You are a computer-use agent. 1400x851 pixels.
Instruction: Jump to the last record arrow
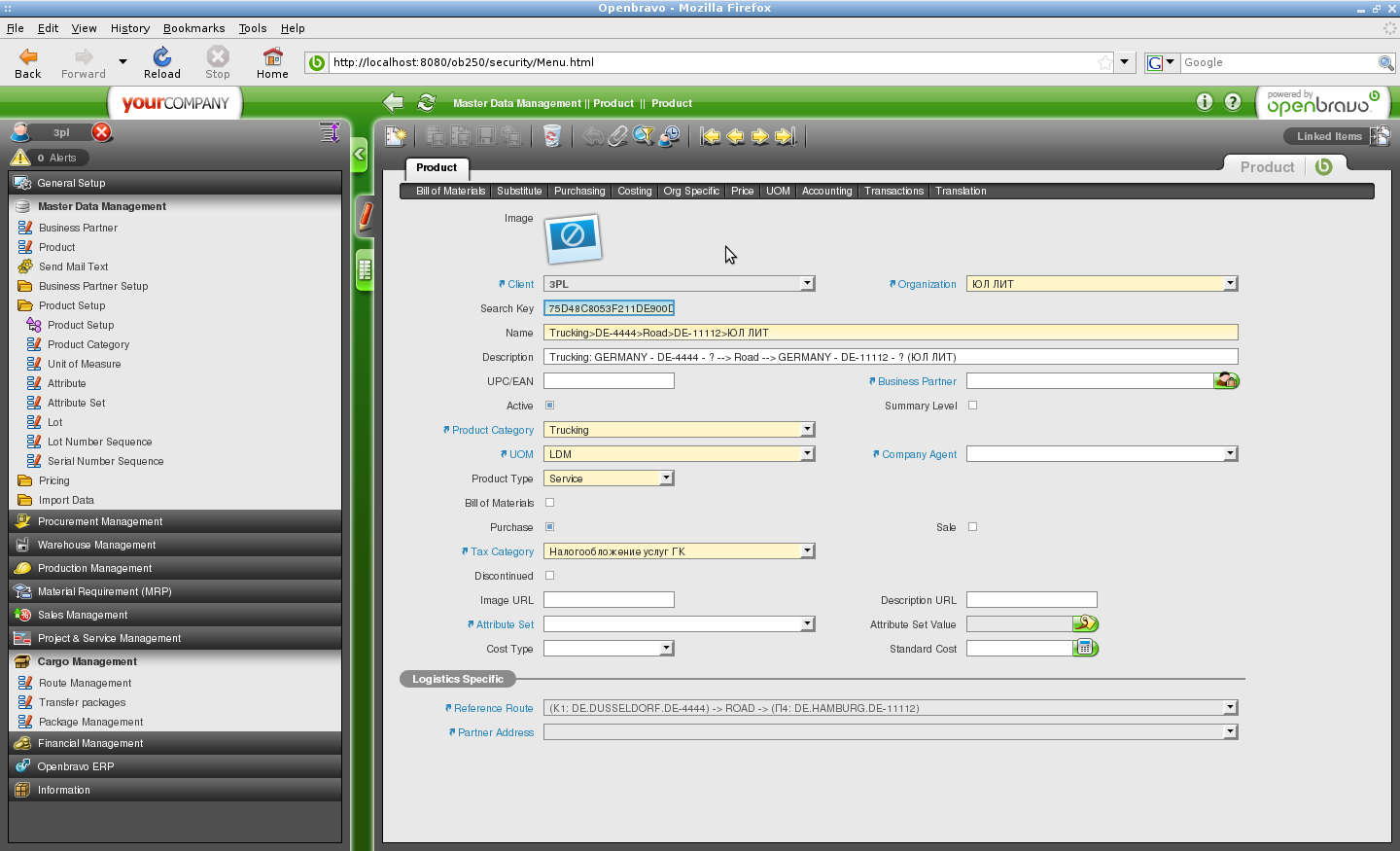coord(786,137)
